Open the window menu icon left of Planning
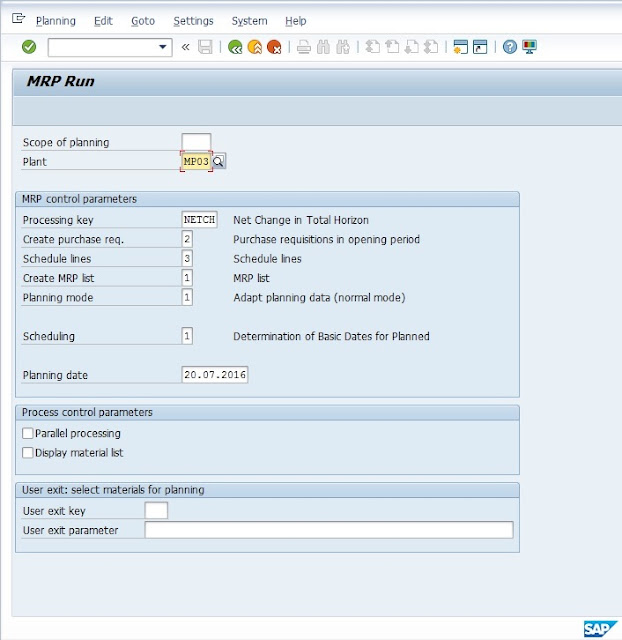The height and width of the screenshot is (640, 622). (18, 18)
